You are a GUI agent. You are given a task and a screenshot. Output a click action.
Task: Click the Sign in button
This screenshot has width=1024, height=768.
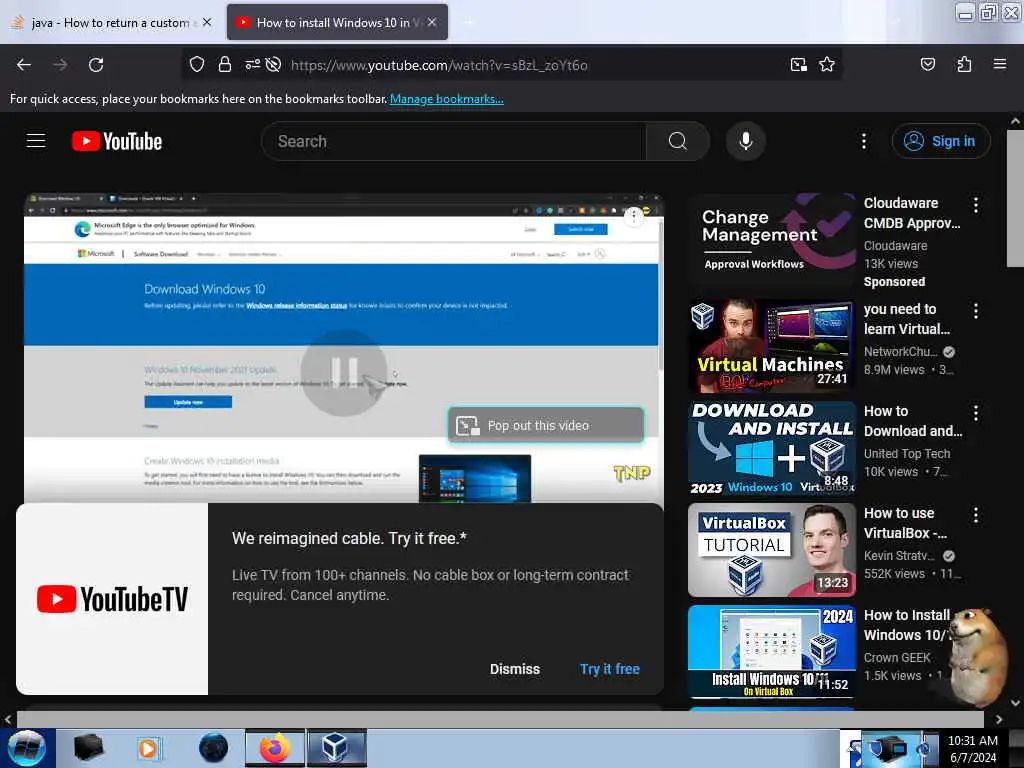[940, 141]
